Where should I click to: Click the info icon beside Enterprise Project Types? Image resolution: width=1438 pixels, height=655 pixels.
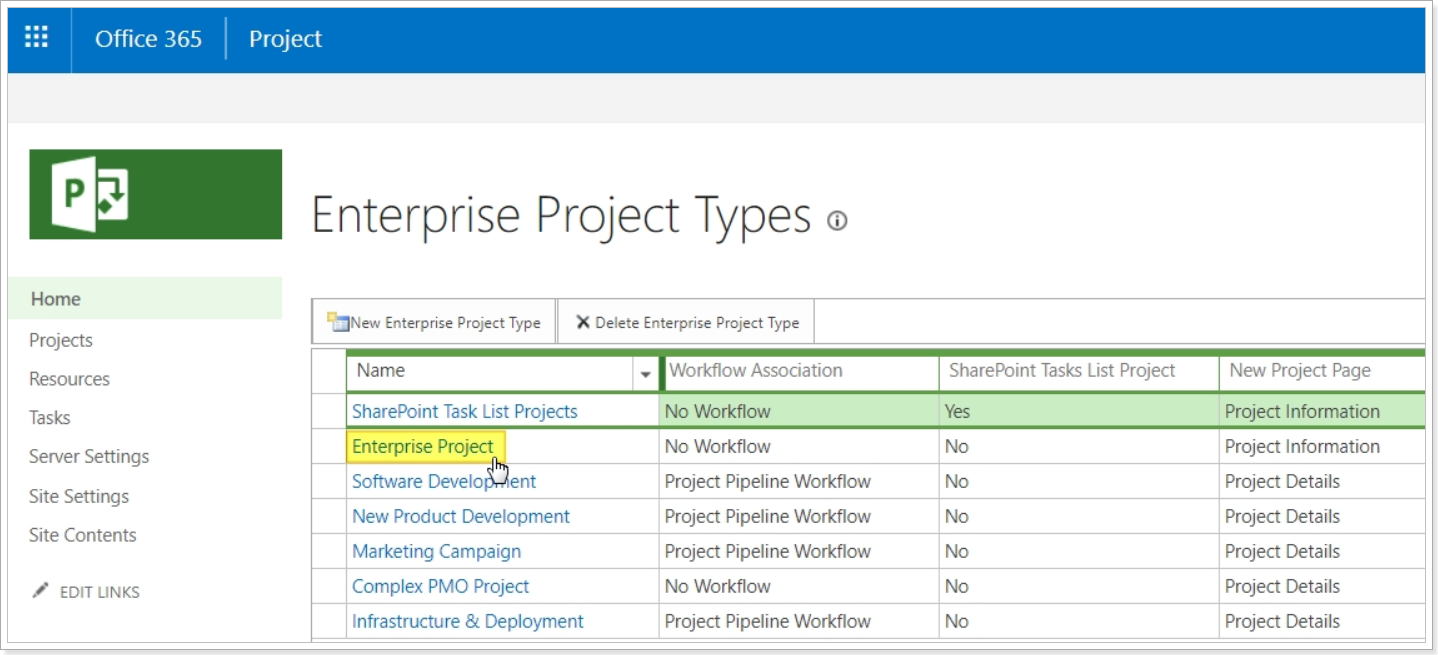(x=837, y=220)
